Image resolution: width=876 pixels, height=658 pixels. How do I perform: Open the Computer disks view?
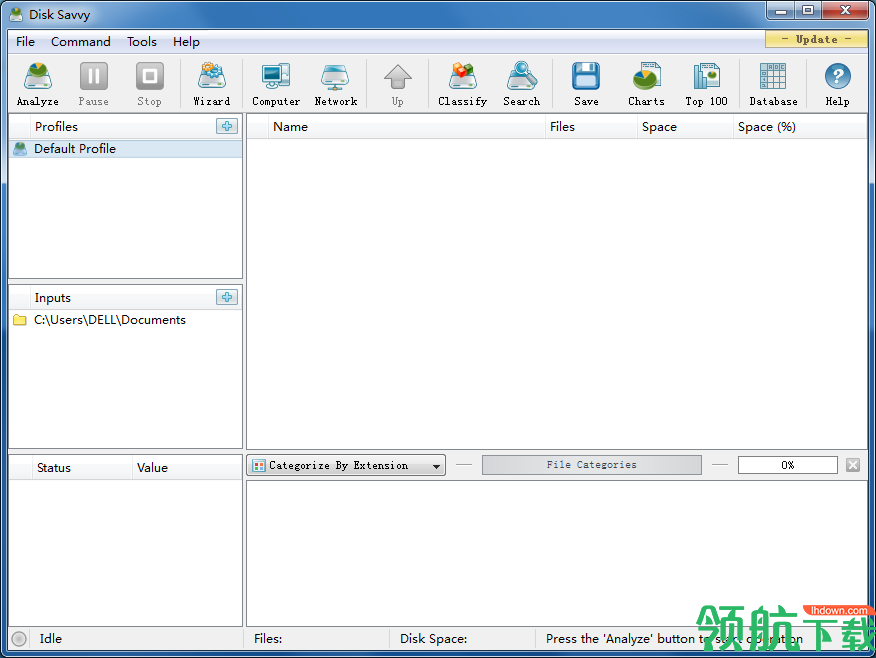click(276, 84)
